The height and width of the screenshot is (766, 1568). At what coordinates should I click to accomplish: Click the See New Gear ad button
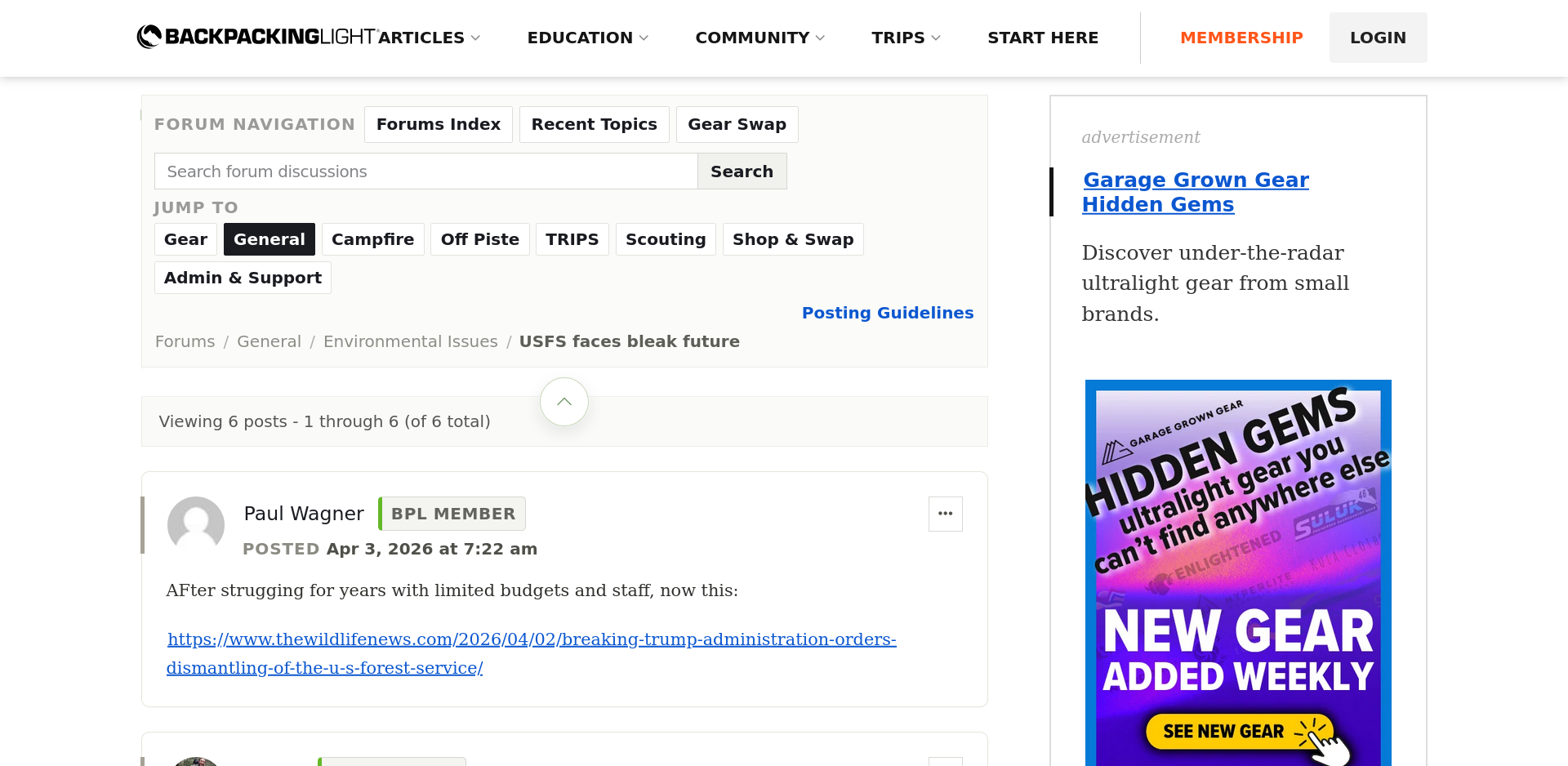[1239, 732]
